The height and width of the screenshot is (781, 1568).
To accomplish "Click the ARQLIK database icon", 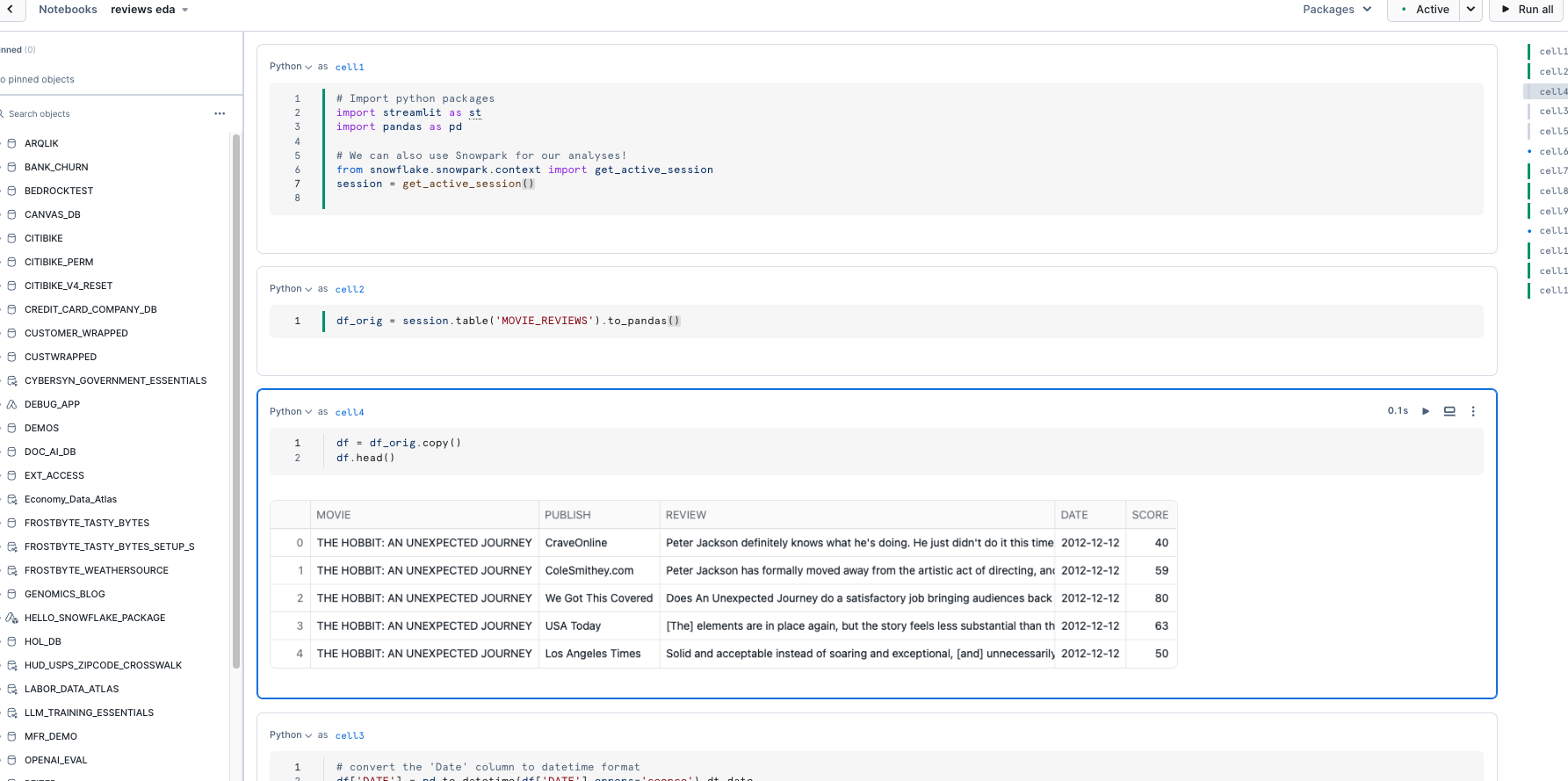I will (11, 144).
